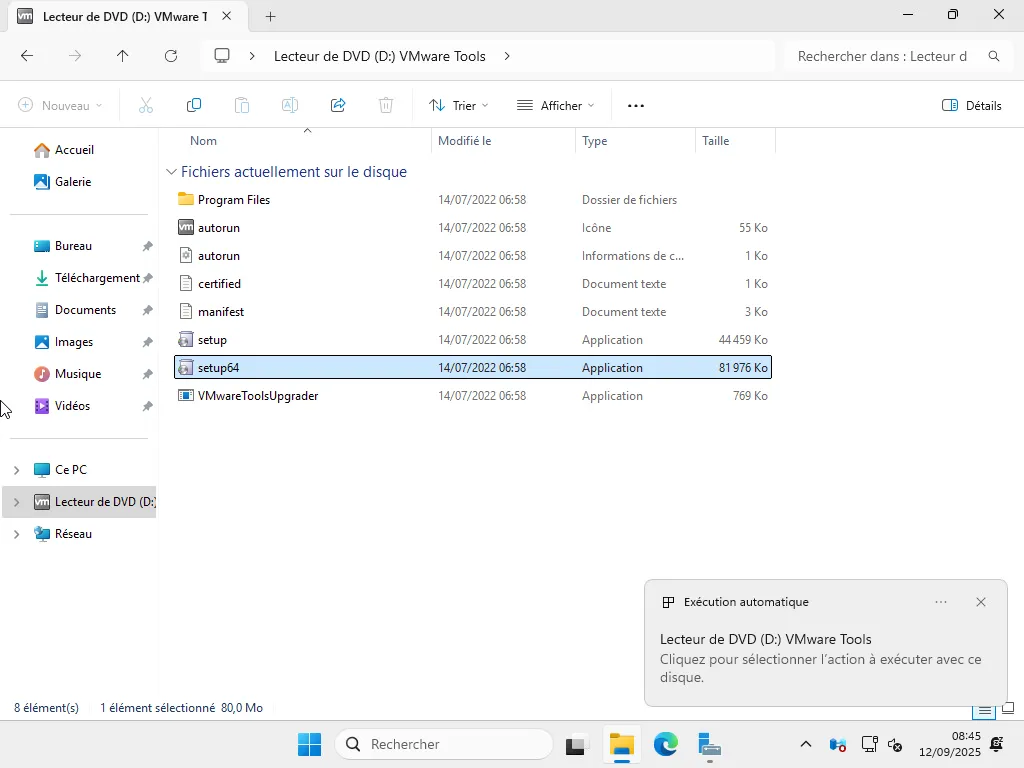Collapse the 'Fichiers actuellement sur le disque' group

[x=171, y=172]
